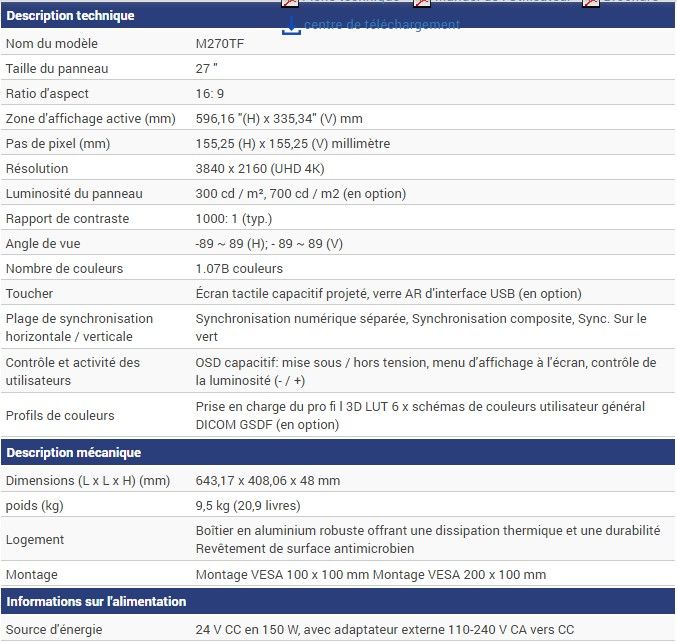Click the Luminosité du panneau label

(x=74, y=194)
